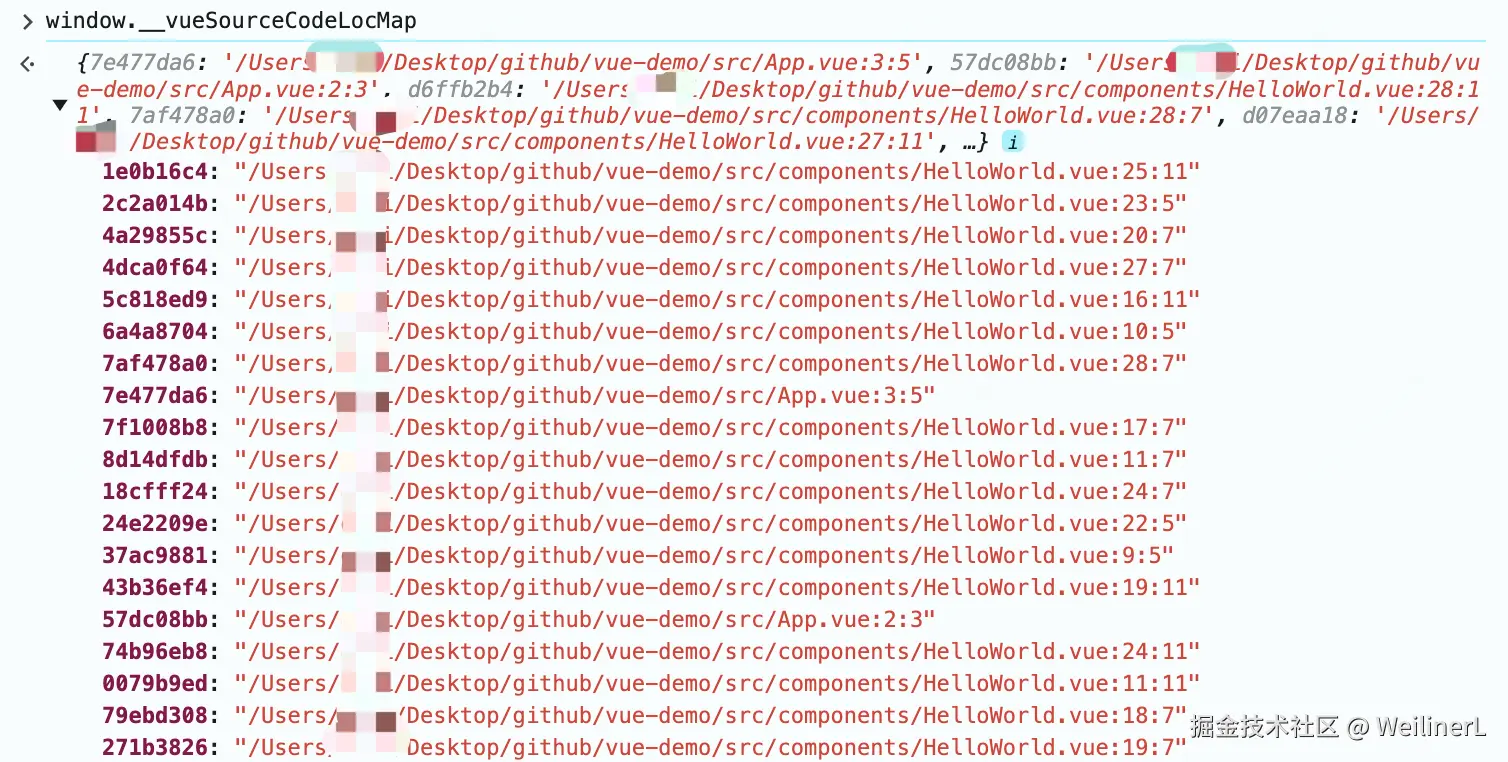Click the value ending HelloWorld.vue:18:7
The image size is (1508, 762).
(x=711, y=715)
